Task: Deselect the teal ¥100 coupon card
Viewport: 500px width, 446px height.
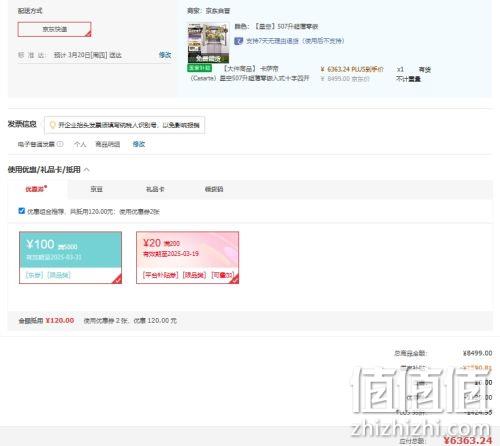Action: click(x=70, y=258)
